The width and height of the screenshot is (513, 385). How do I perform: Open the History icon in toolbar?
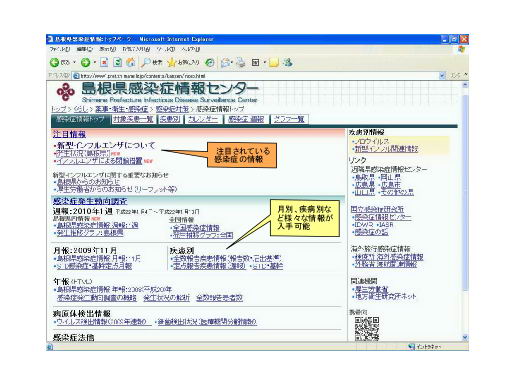(x=210, y=62)
